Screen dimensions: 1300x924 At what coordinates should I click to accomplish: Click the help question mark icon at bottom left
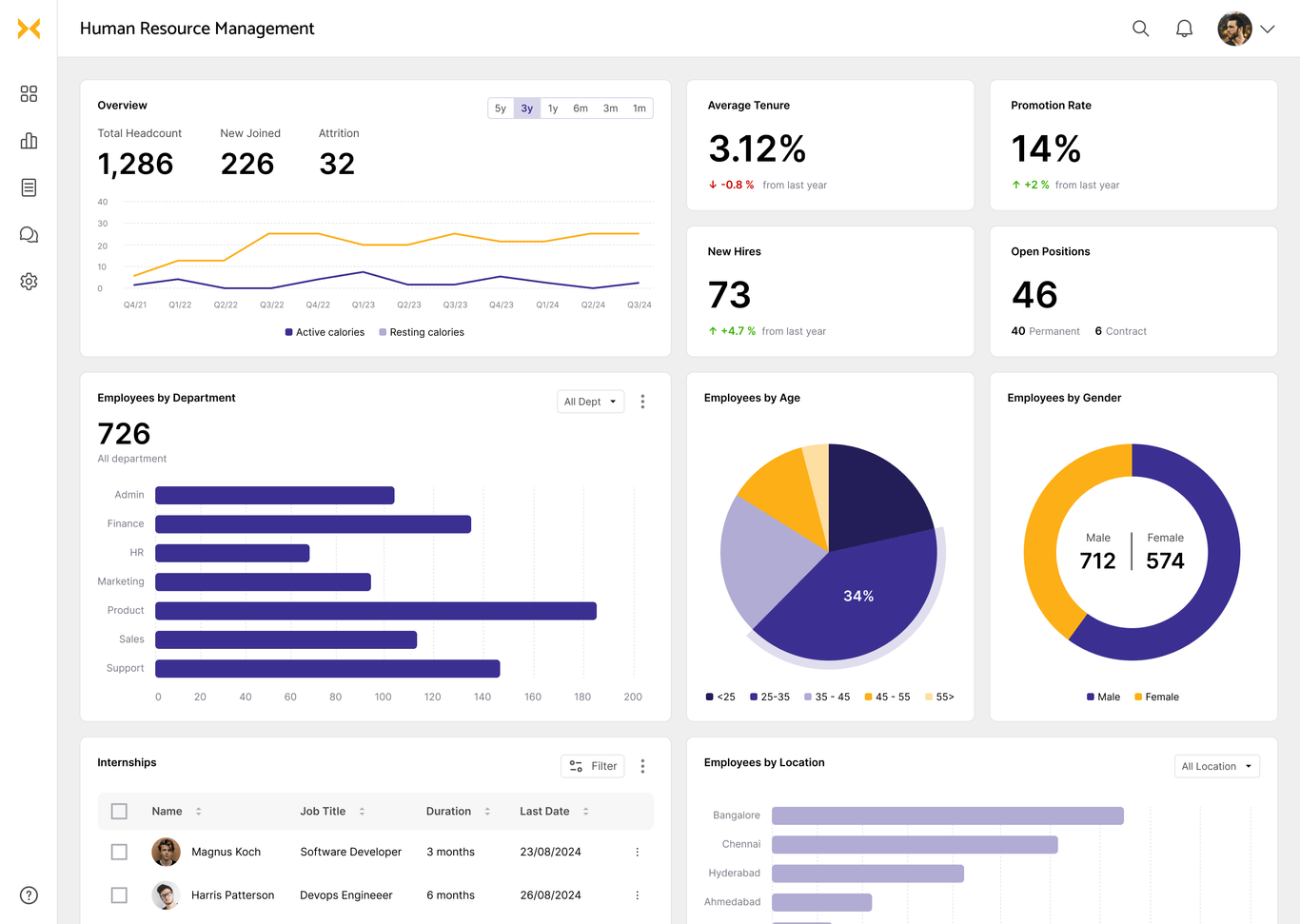click(x=29, y=895)
